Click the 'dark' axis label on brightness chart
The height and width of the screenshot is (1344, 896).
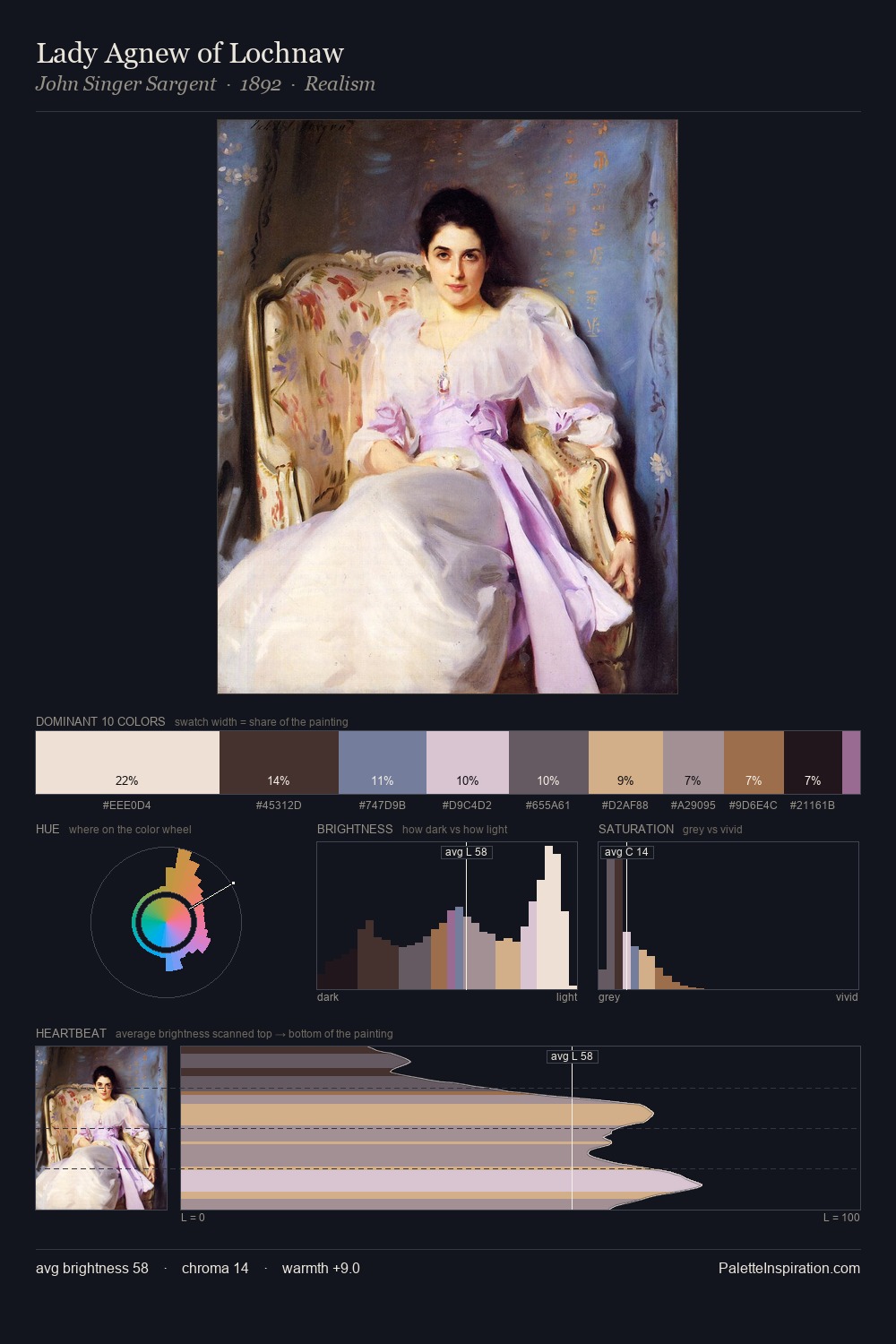click(328, 997)
